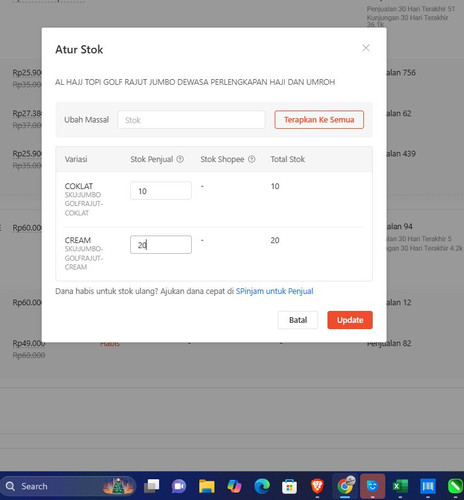Open the SPinjam untuk Penjual link

[274, 291]
